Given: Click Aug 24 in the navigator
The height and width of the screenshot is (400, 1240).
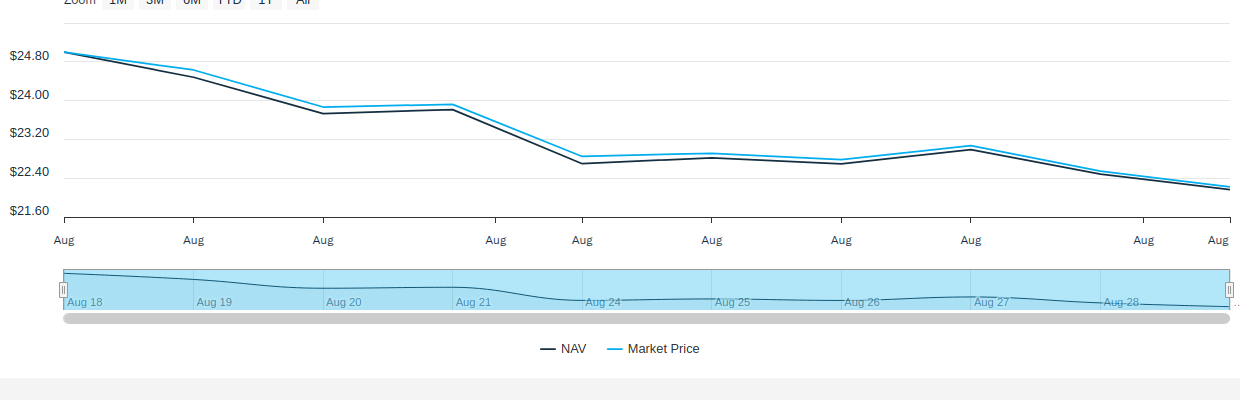Looking at the screenshot, I should 603,302.
